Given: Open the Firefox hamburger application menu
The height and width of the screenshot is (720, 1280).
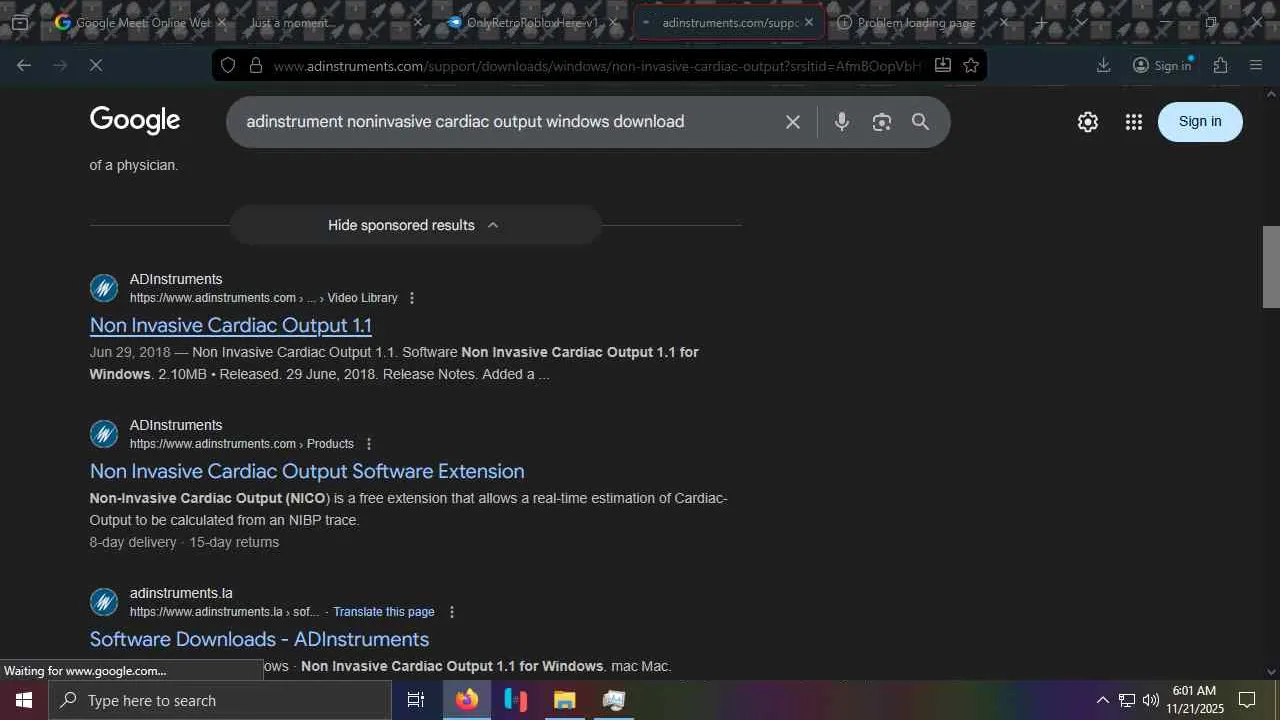Looking at the screenshot, I should click(1256, 65).
